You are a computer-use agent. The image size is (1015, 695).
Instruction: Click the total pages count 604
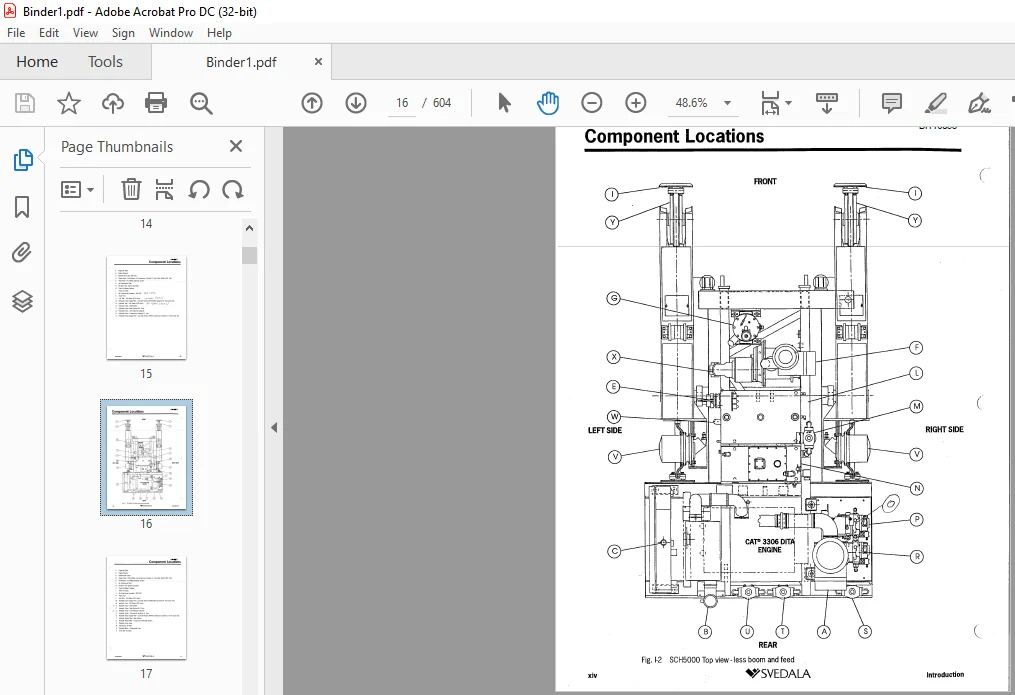(442, 103)
